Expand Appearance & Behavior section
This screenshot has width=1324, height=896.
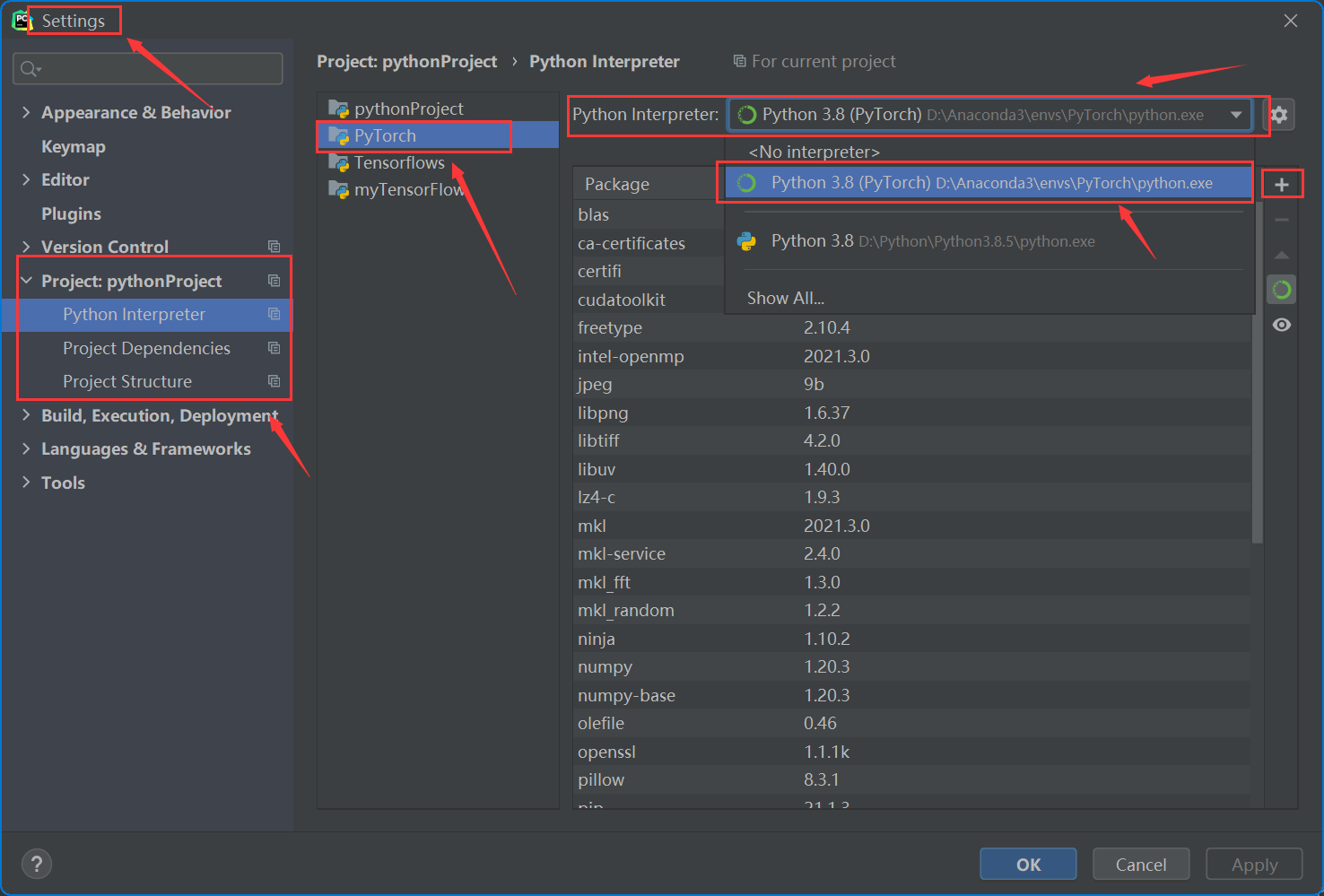26,112
